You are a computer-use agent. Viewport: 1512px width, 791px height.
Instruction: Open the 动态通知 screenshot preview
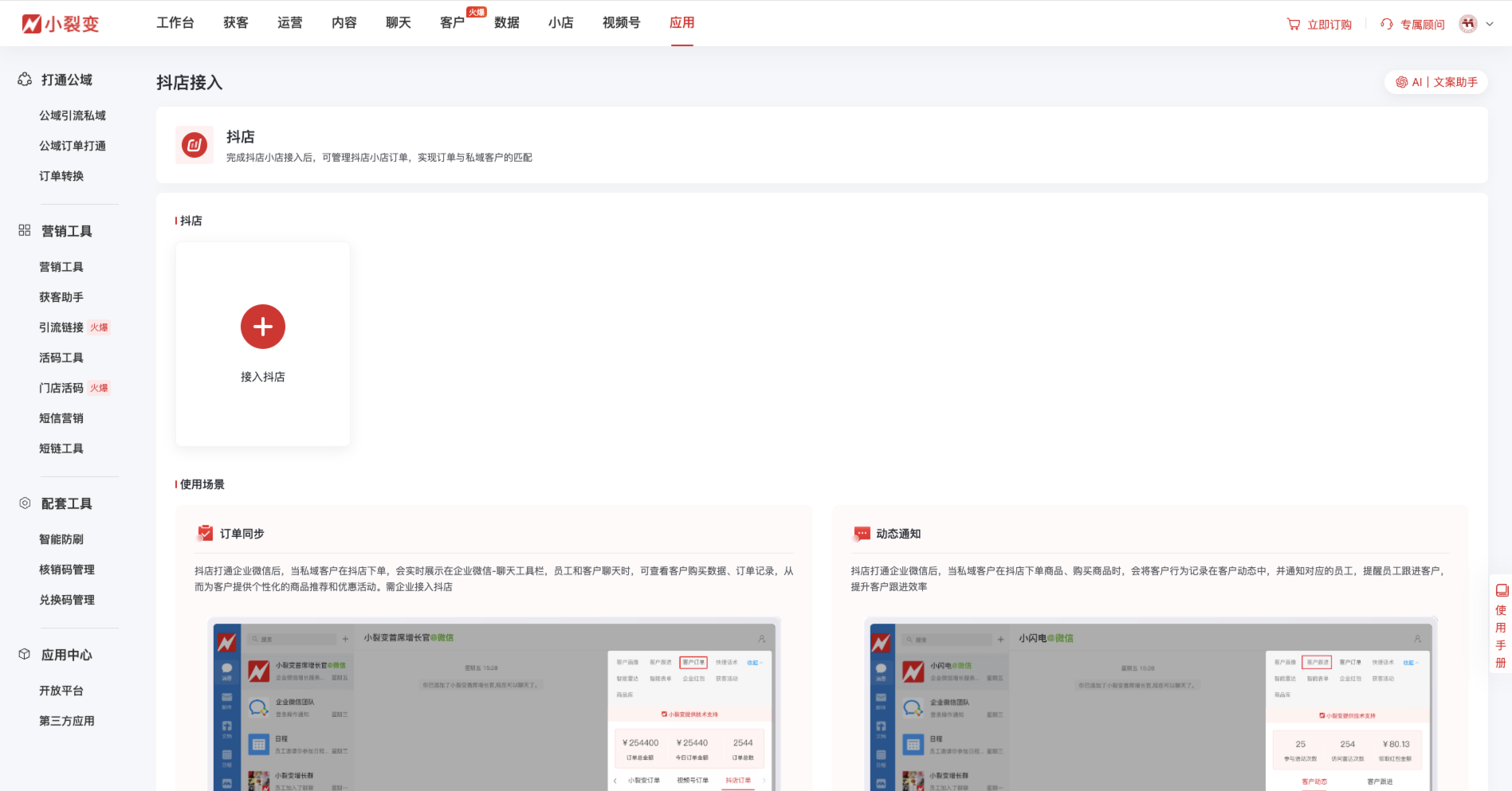click(x=1151, y=704)
